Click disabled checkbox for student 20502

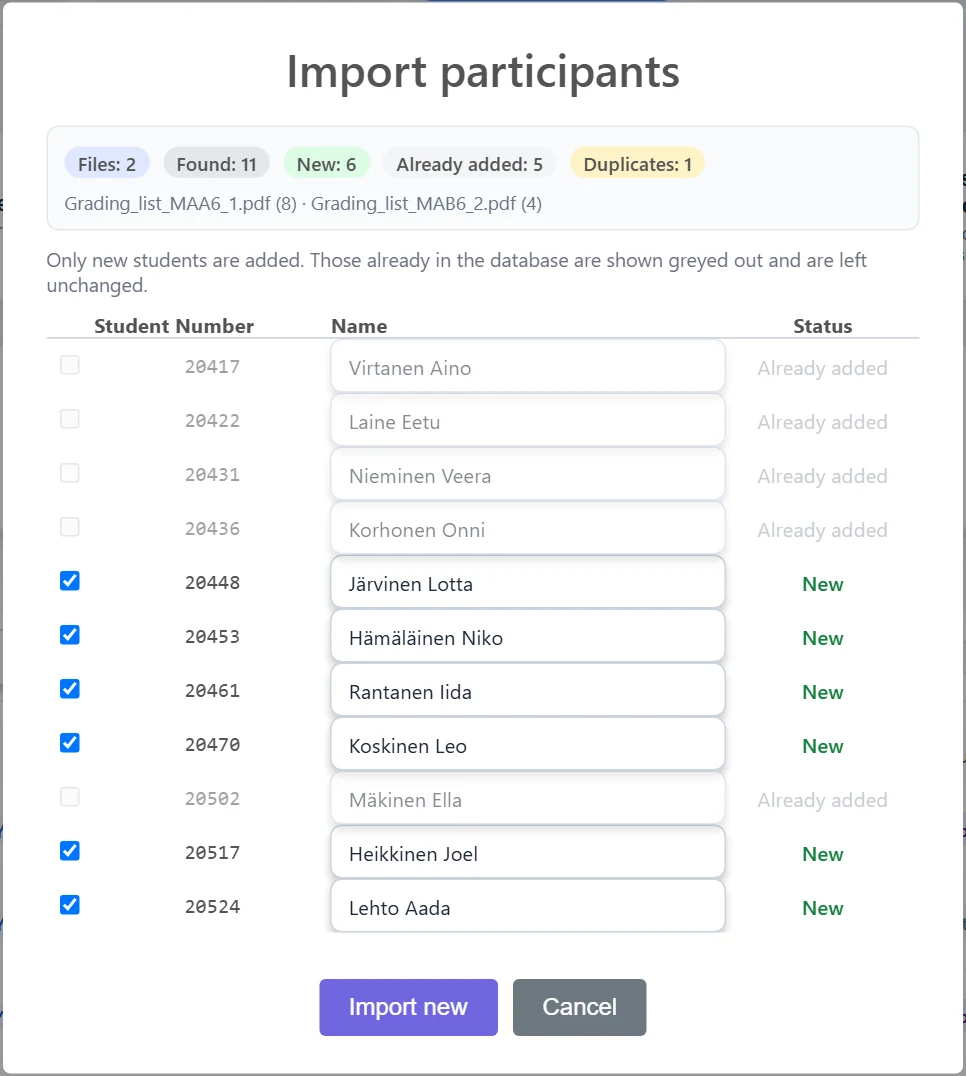(x=70, y=797)
